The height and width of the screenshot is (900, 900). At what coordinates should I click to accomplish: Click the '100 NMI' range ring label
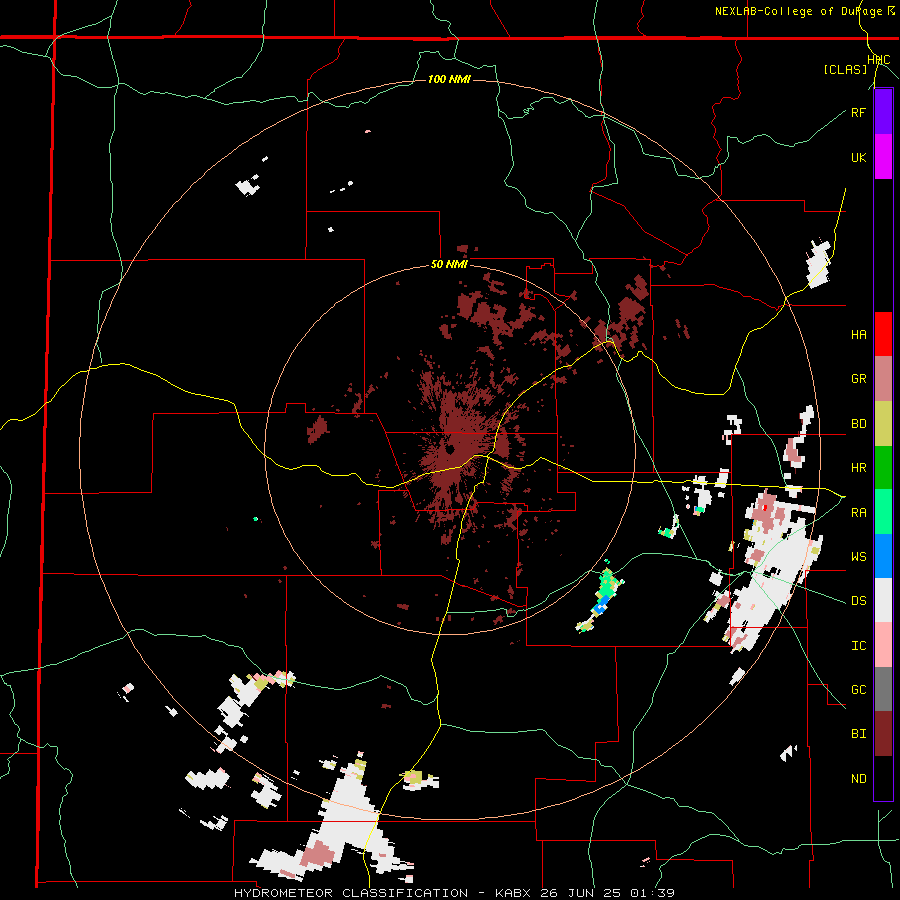point(449,79)
